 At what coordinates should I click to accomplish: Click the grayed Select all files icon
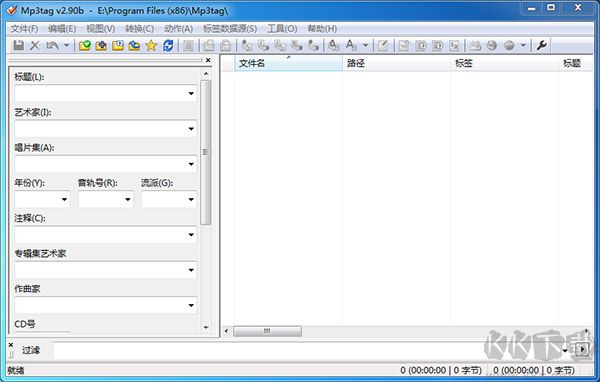(188, 46)
